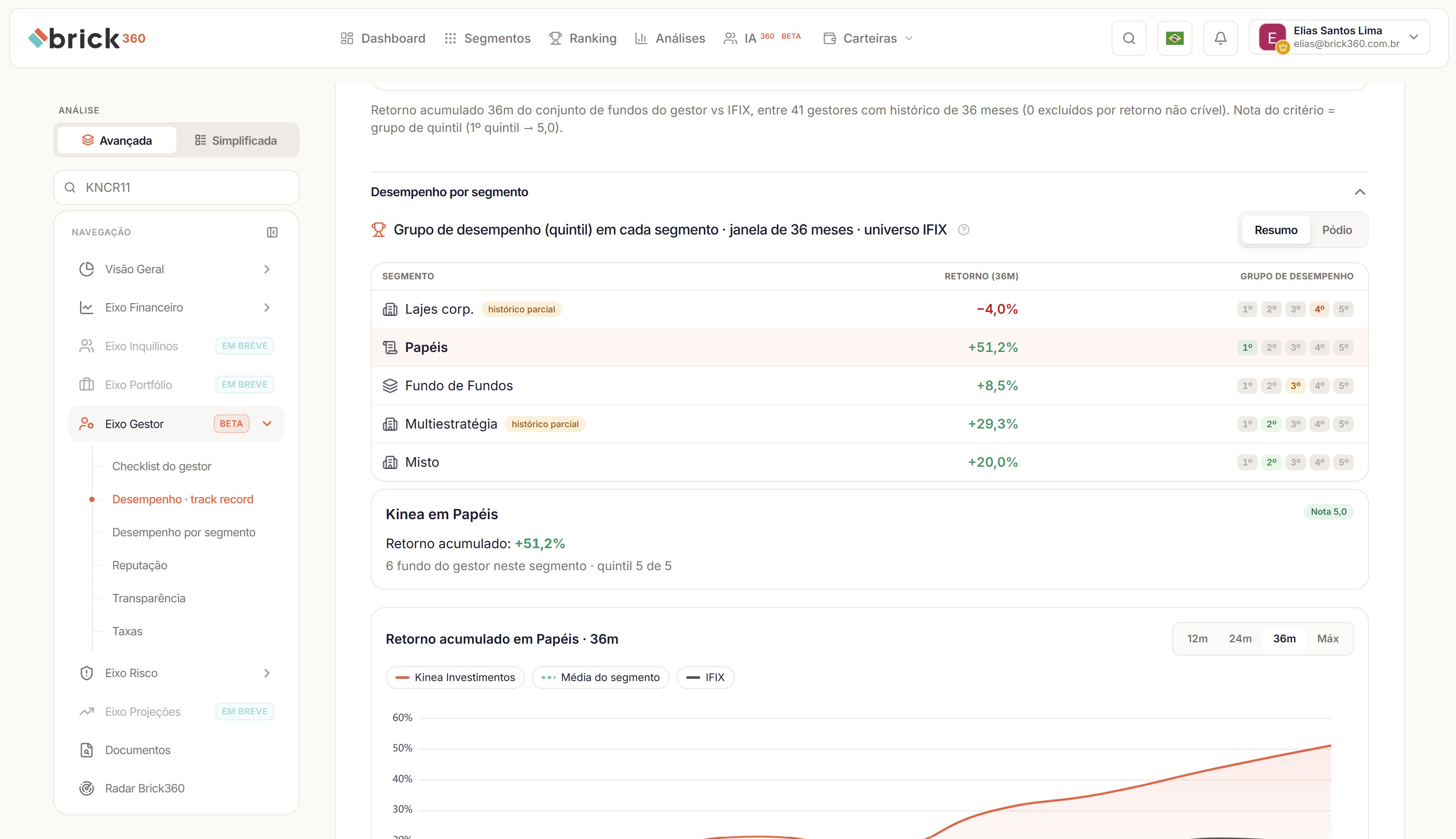Open the Dashboard menu item
Viewport: 1456px width, 839px height.
point(383,38)
